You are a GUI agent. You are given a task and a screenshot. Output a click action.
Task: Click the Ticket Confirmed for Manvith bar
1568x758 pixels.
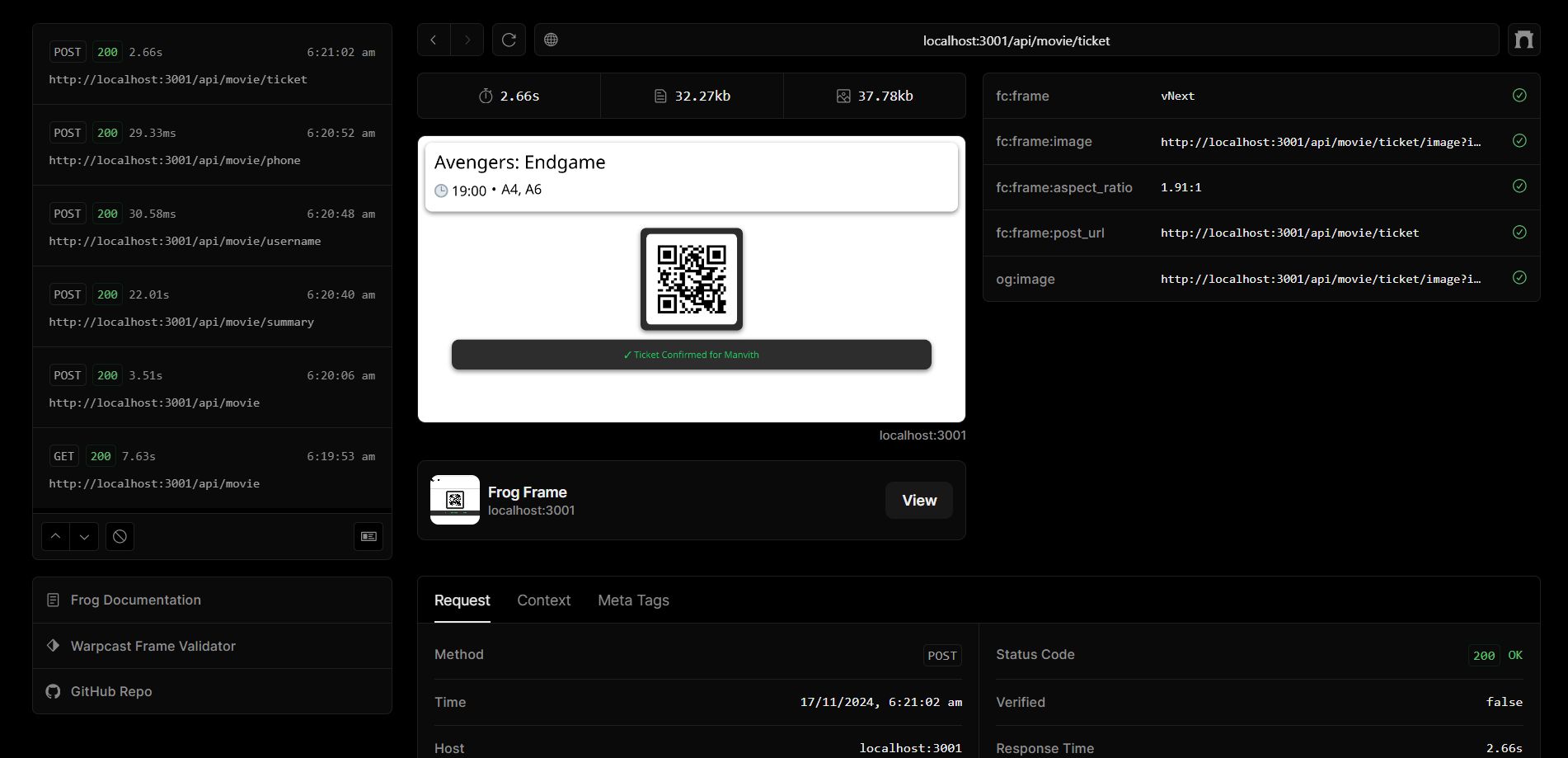pos(692,355)
